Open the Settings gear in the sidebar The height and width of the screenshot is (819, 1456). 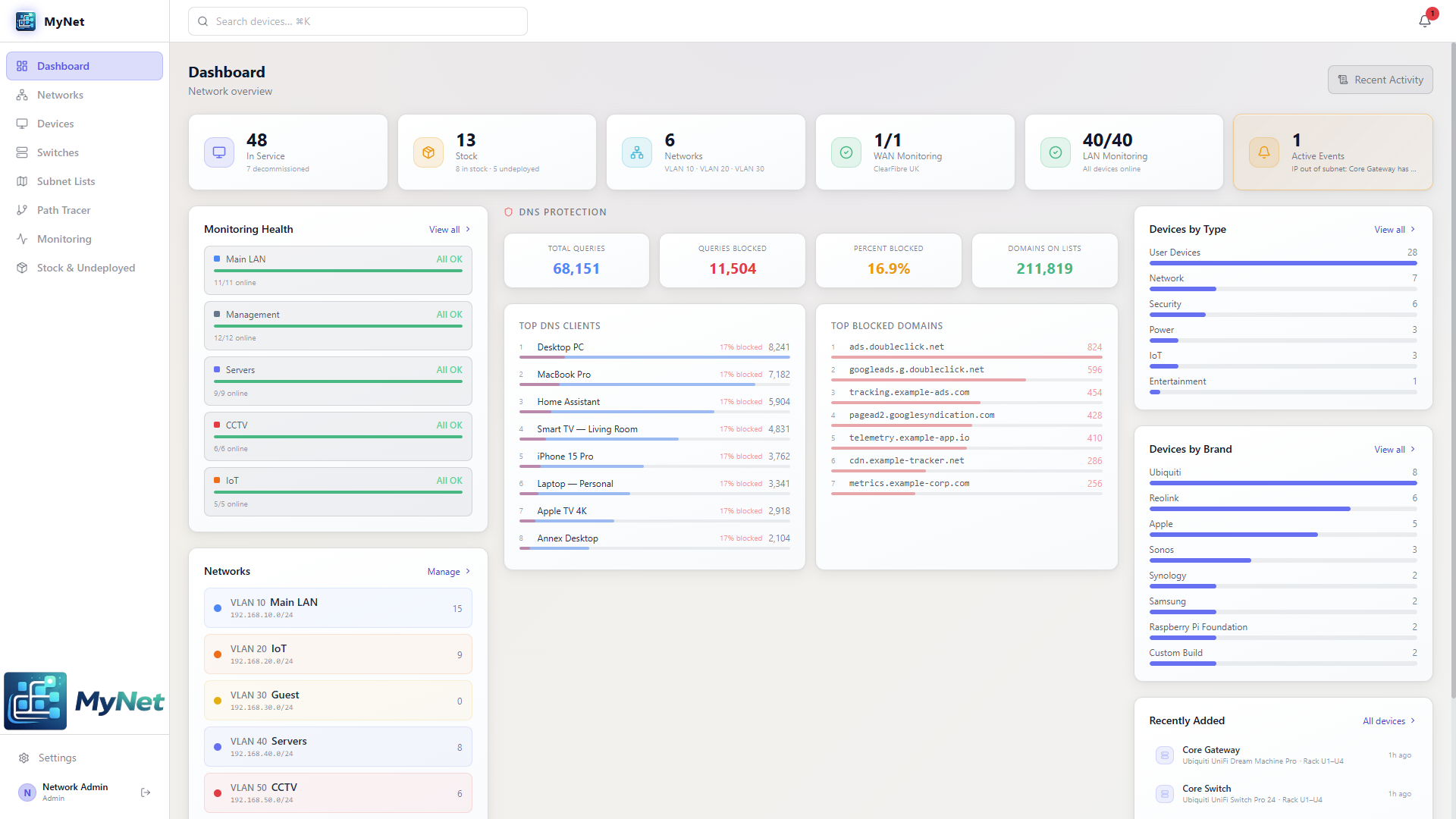click(24, 758)
